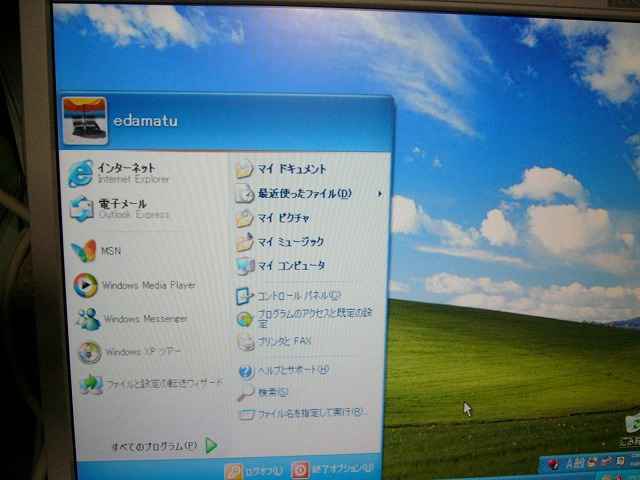This screenshot has height=480, width=640.
Task: Choose the マイ コンピュータ menu entry
Action: click(291, 266)
